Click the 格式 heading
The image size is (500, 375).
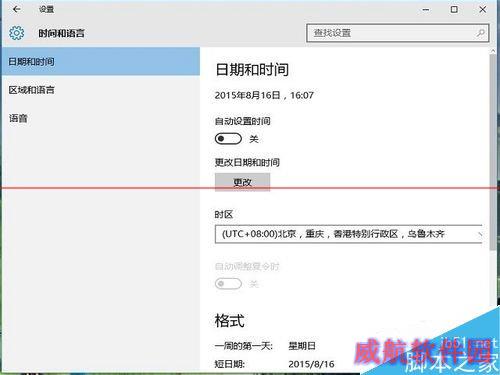tap(229, 321)
